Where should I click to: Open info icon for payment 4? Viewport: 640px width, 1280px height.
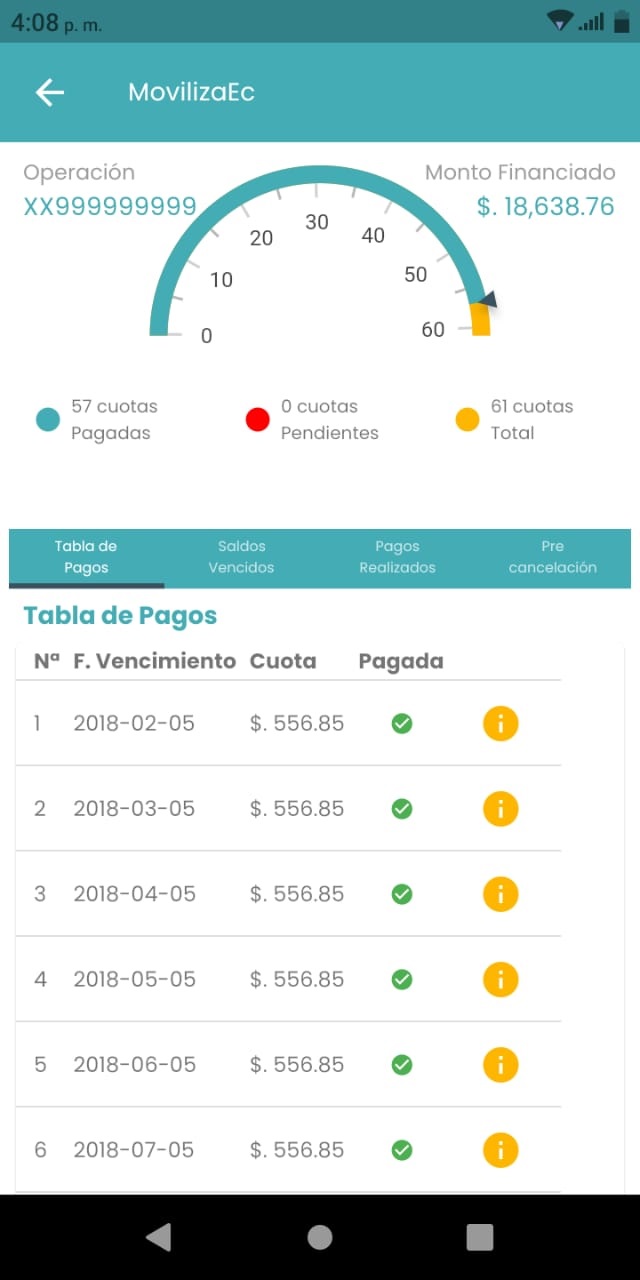pos(500,979)
